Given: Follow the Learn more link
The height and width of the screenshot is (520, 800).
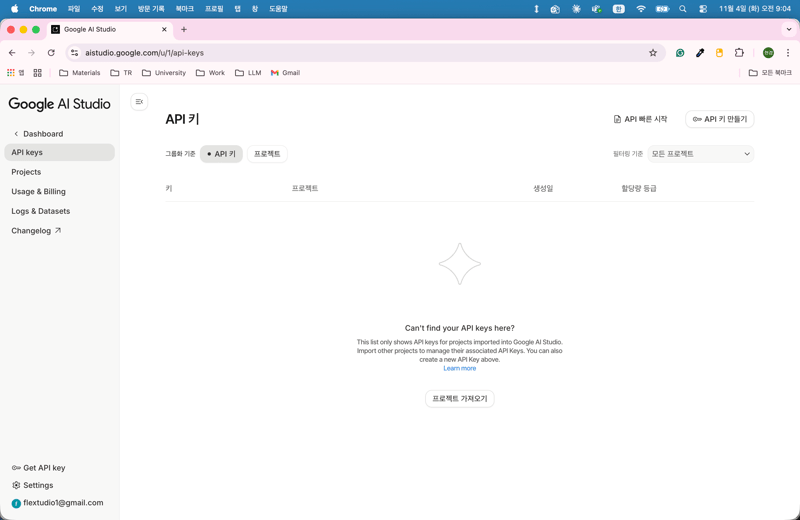Looking at the screenshot, I should (460, 368).
